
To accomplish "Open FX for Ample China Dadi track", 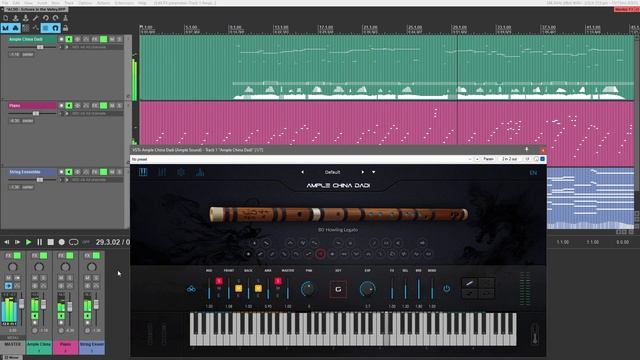I will click(95, 39).
